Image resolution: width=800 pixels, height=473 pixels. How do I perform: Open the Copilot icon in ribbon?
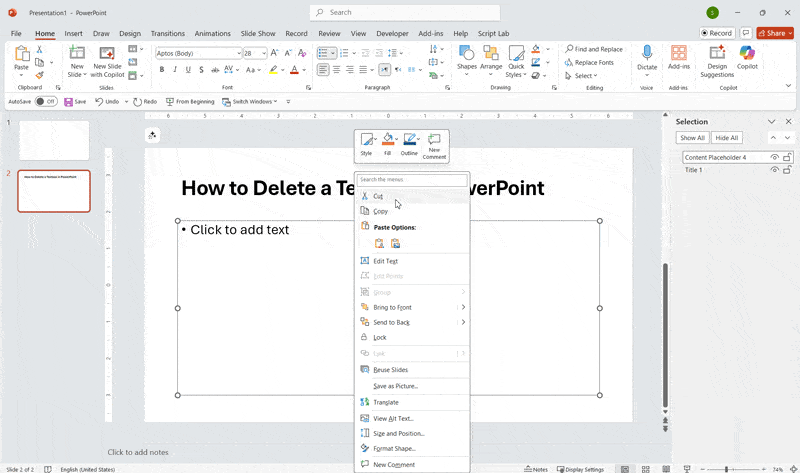pyautogui.click(x=747, y=54)
